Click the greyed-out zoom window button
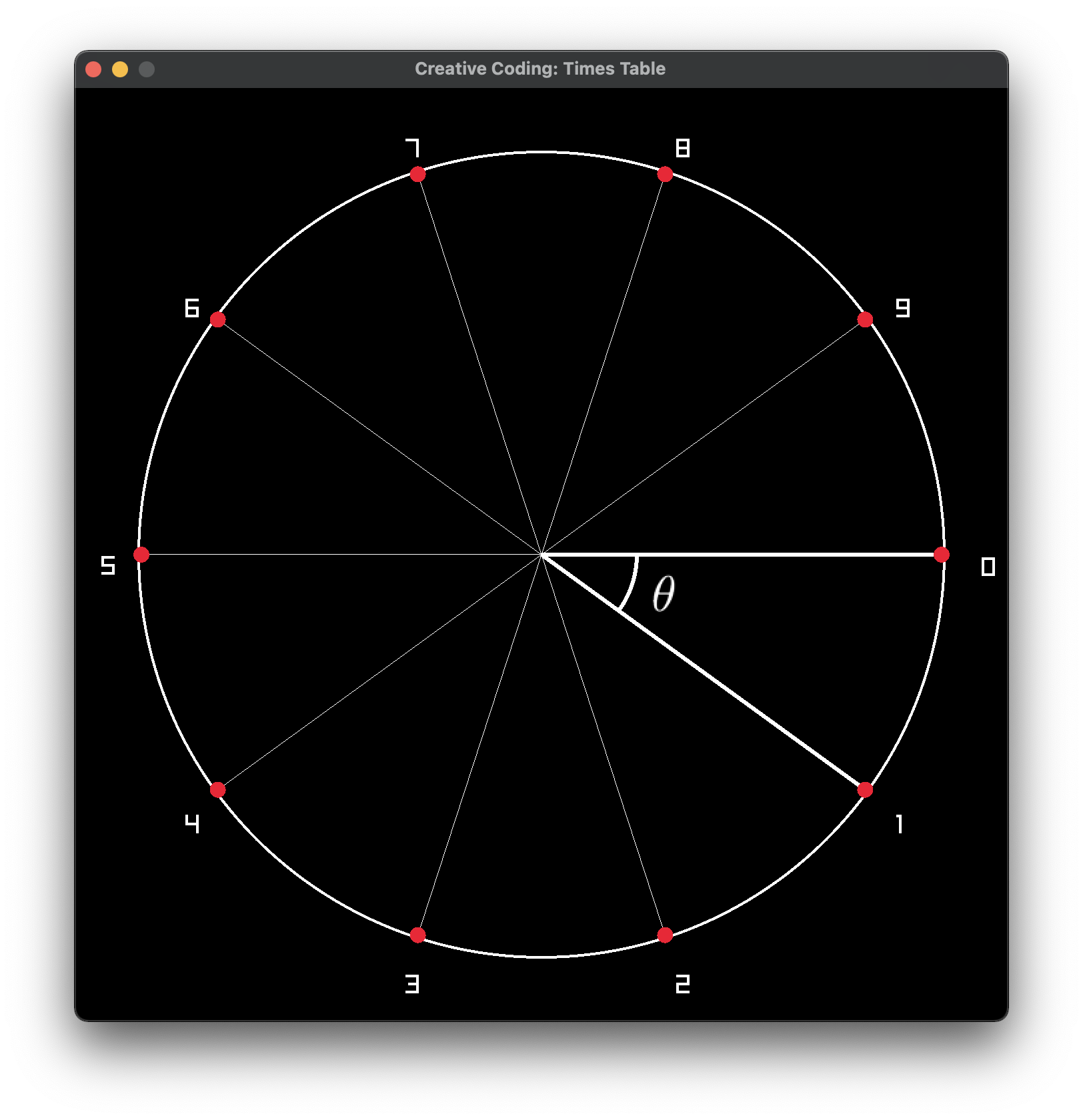This screenshot has height=1120, width=1083. pos(147,69)
